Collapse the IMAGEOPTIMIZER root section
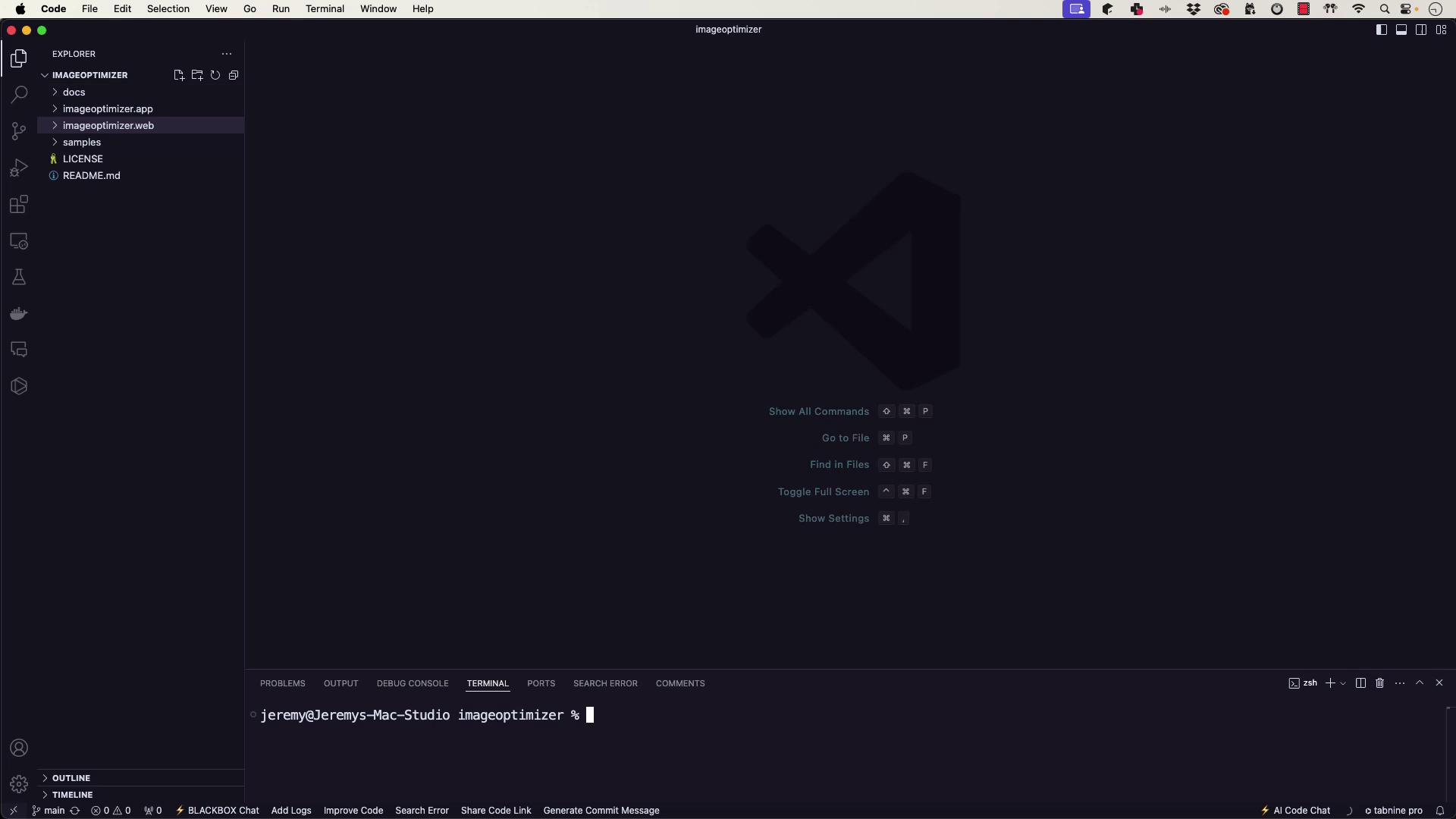 89,75
